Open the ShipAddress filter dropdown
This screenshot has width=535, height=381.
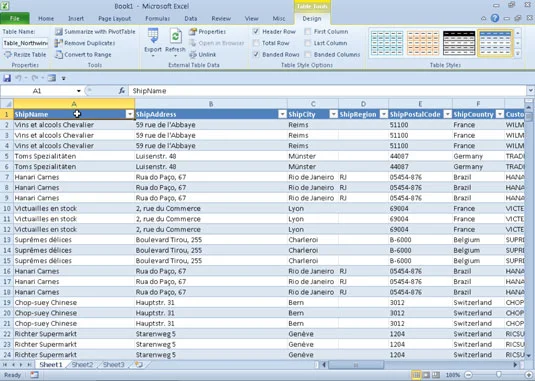[282, 114]
